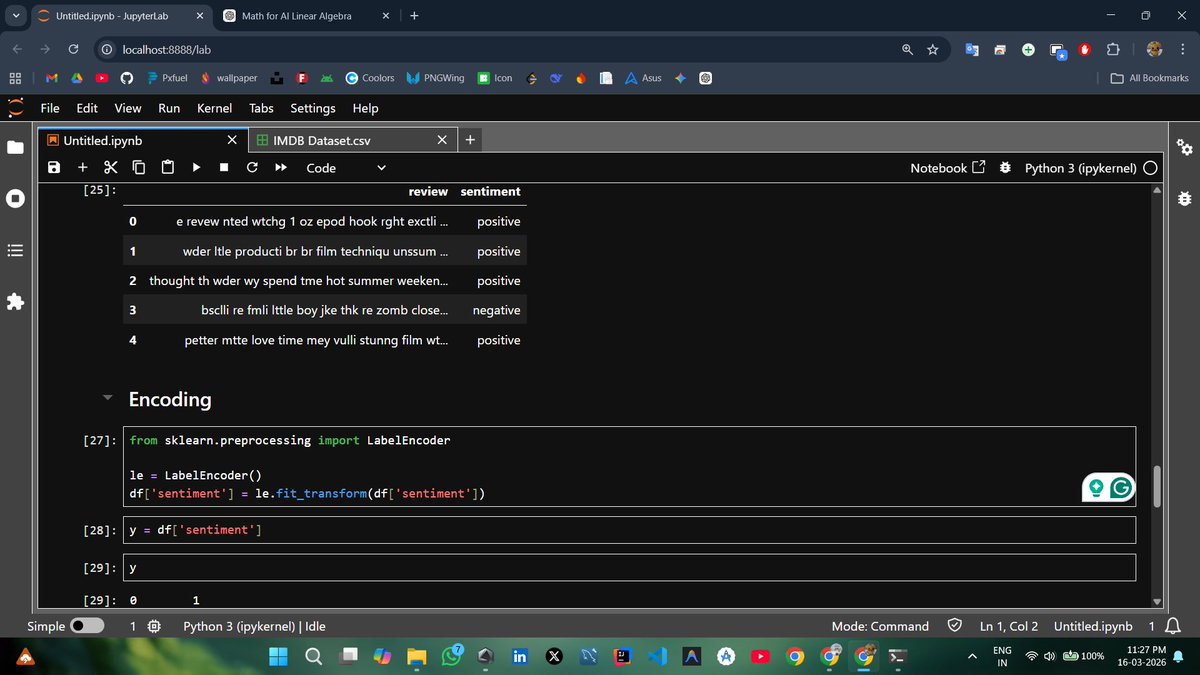1200x675 pixels.
Task: Click the kernel settings icon in status bar
Action: 154,626
